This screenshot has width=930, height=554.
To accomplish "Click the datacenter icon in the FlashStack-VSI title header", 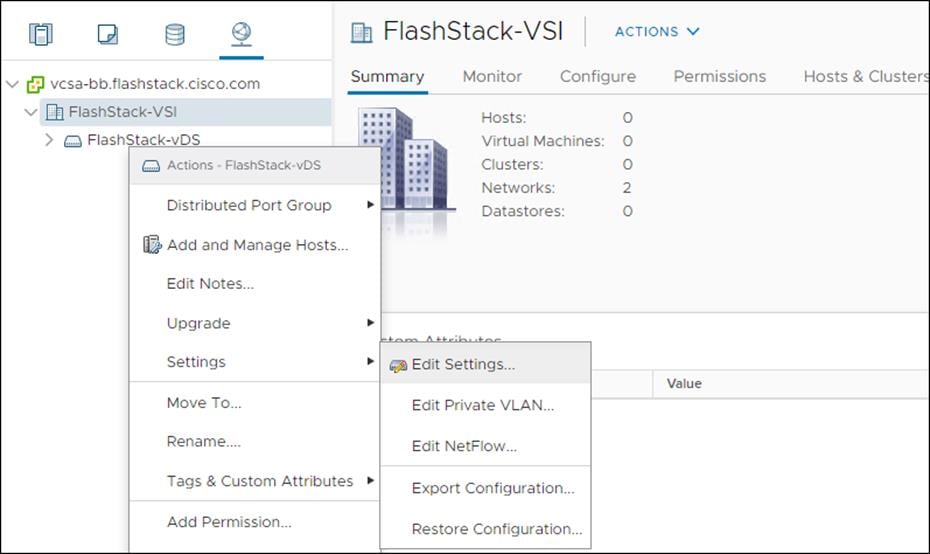I will 361,33.
